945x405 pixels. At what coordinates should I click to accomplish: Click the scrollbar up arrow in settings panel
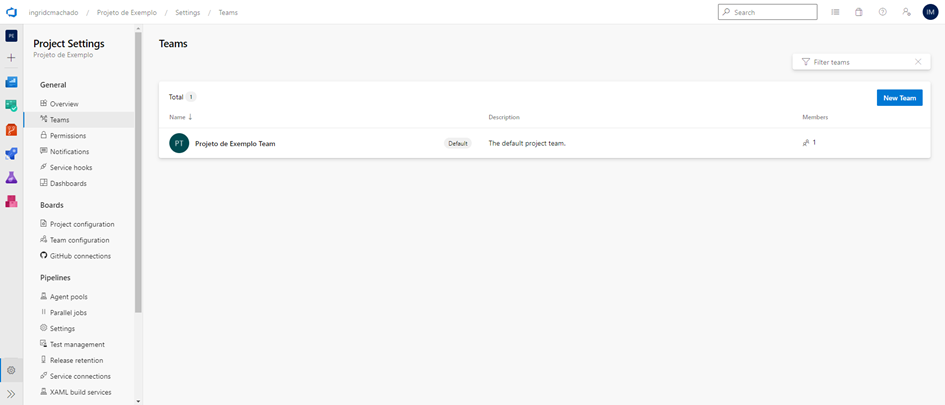(138, 28)
